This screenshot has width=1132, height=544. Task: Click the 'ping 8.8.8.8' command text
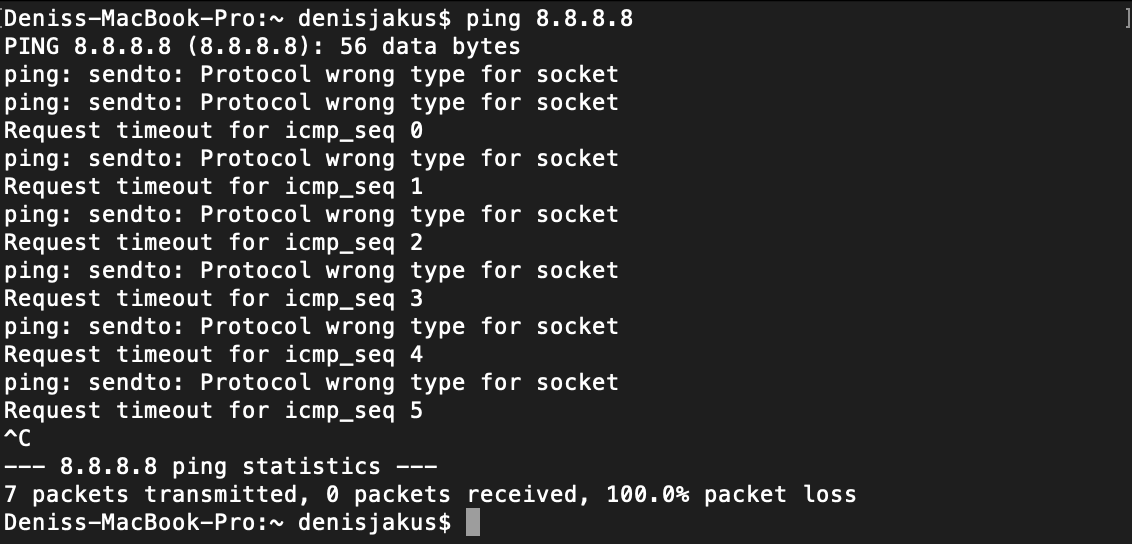click(x=549, y=19)
